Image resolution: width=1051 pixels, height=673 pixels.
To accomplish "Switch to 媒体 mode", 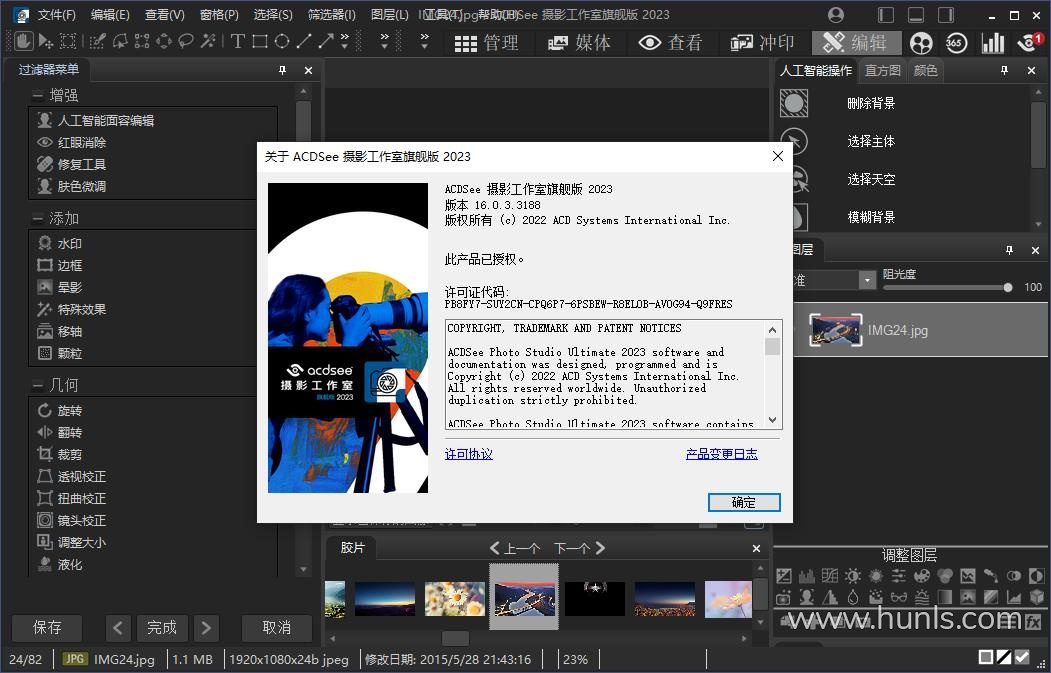I will [579, 43].
